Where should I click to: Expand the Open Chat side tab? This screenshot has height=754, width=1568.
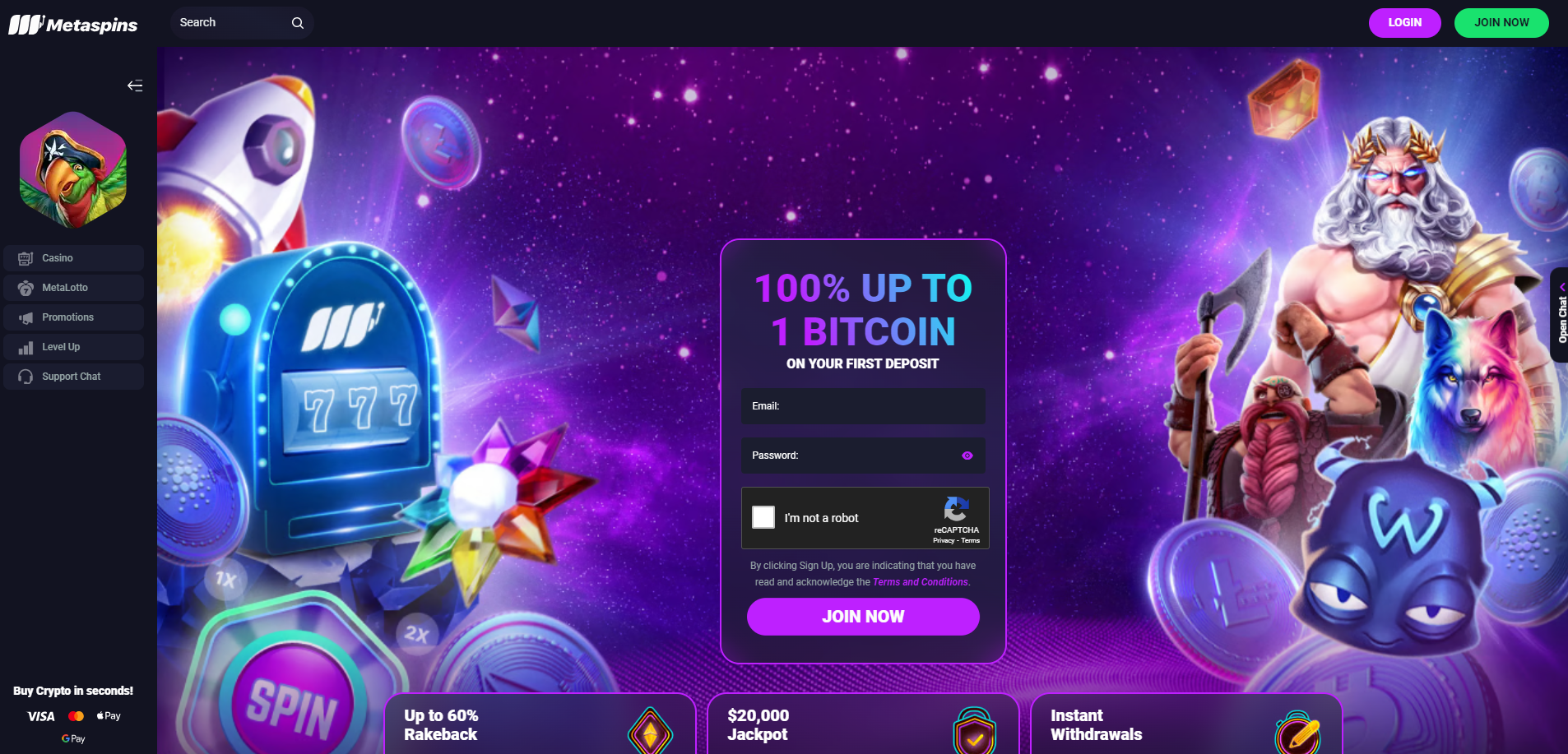[x=1560, y=315]
